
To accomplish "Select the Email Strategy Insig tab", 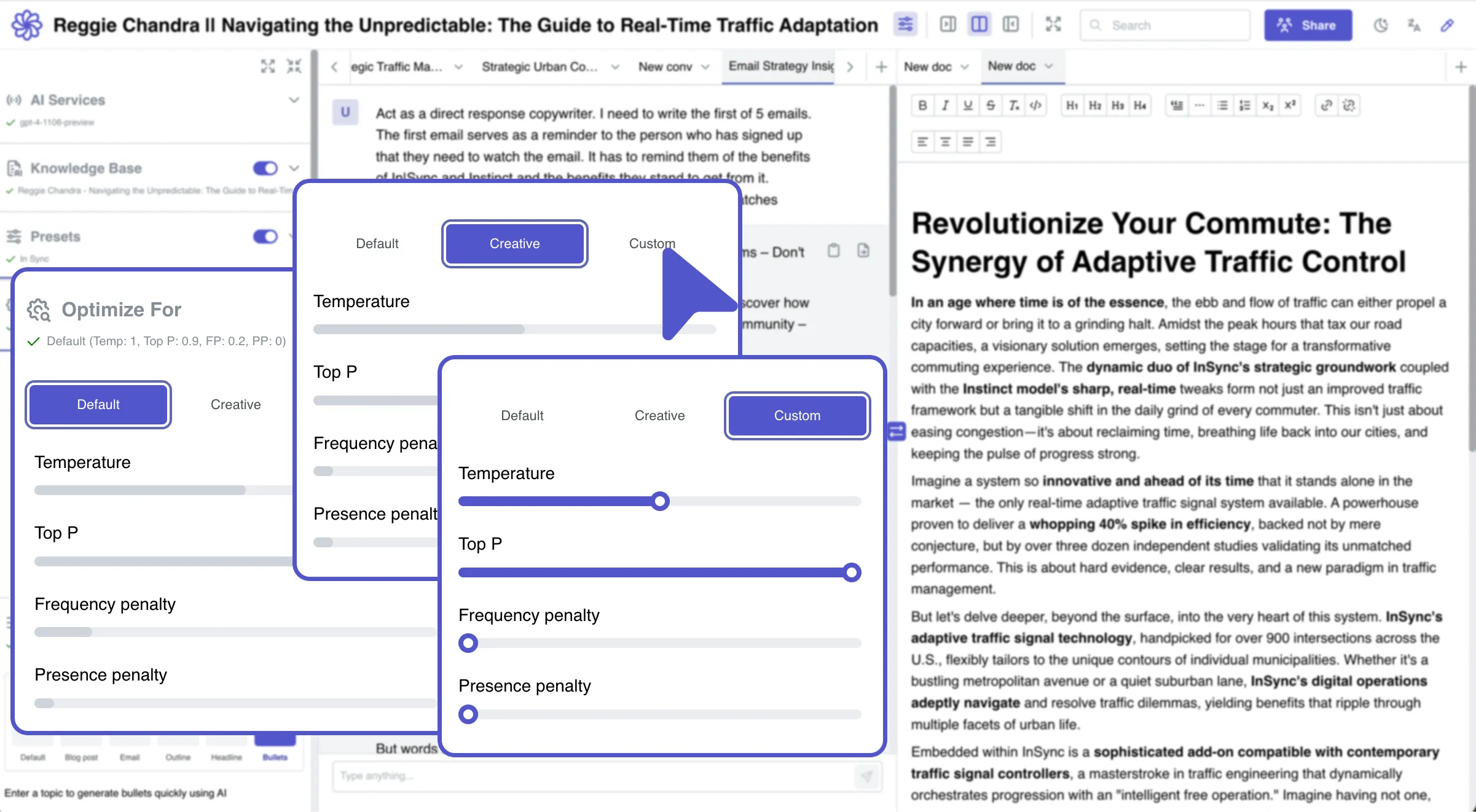I will tap(780, 66).
